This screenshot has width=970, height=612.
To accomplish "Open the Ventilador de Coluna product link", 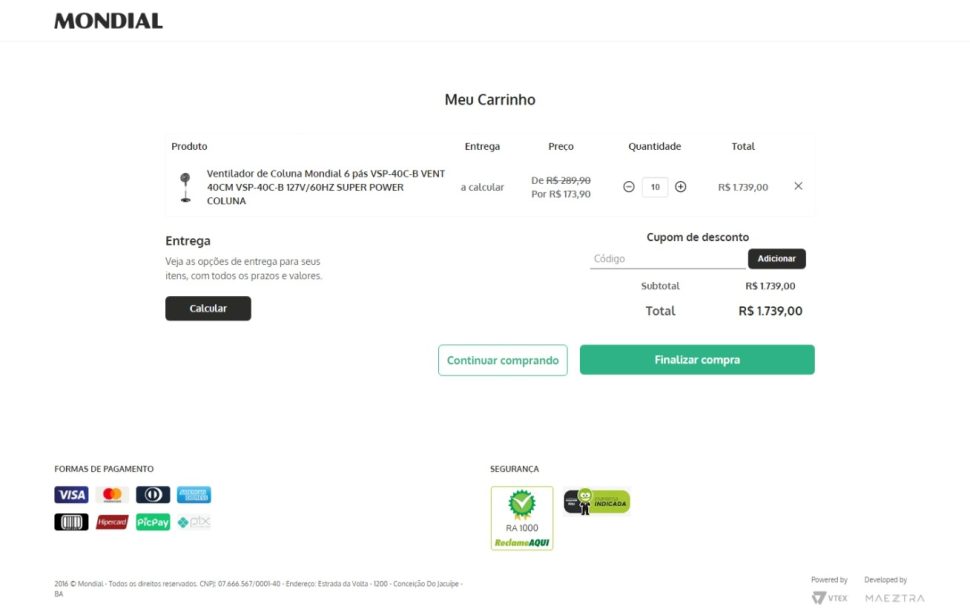I will 325,187.
